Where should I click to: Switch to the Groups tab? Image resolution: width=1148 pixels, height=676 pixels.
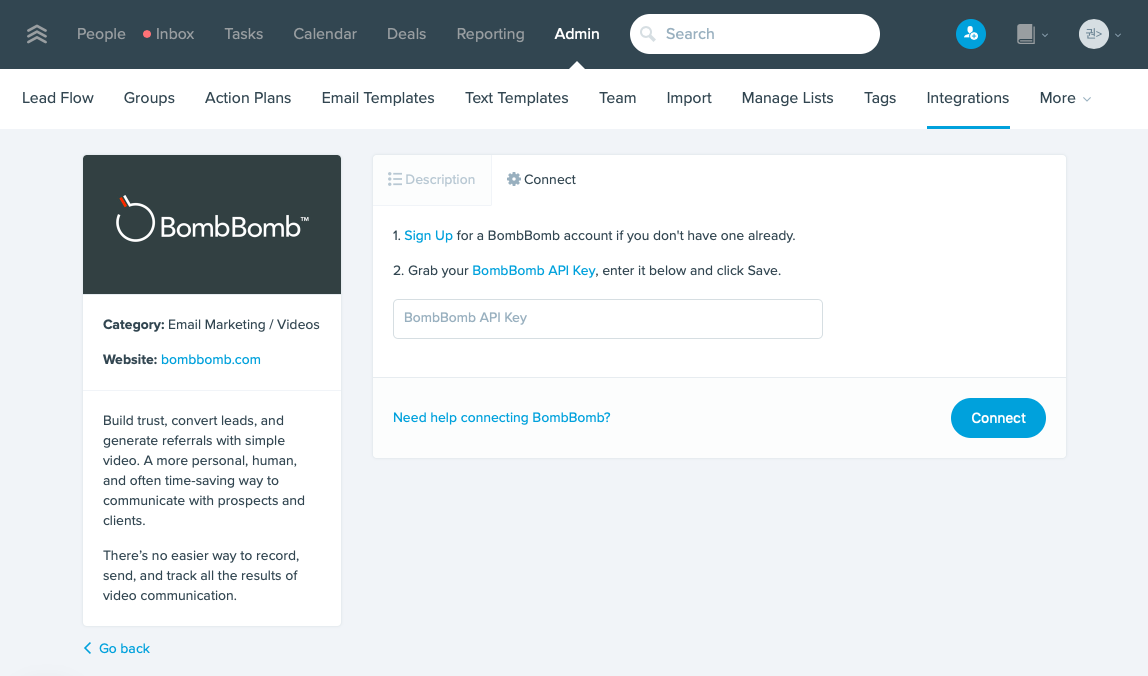tap(149, 98)
